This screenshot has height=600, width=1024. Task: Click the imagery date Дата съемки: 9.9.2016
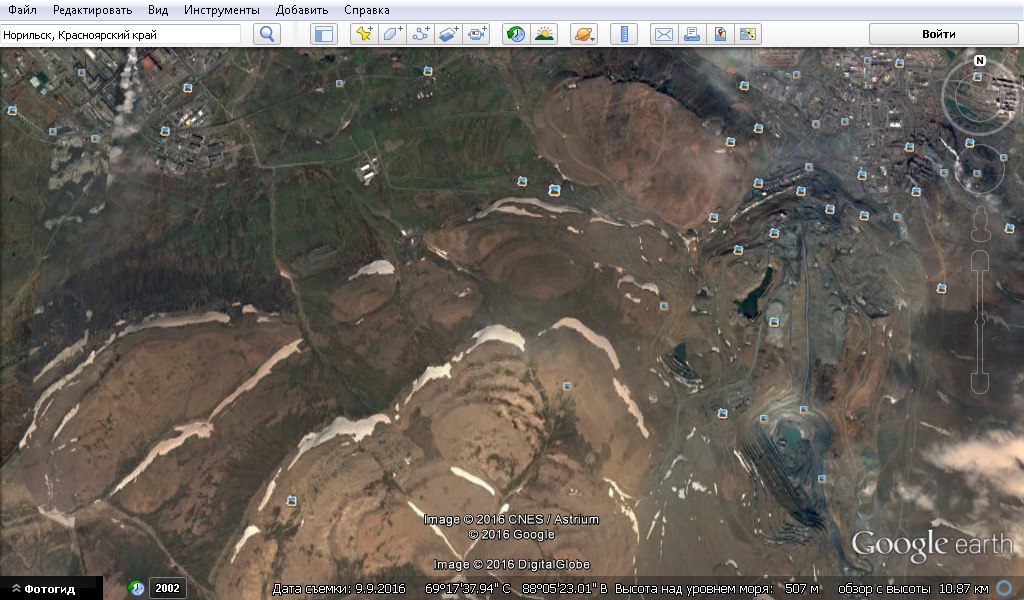[338, 589]
